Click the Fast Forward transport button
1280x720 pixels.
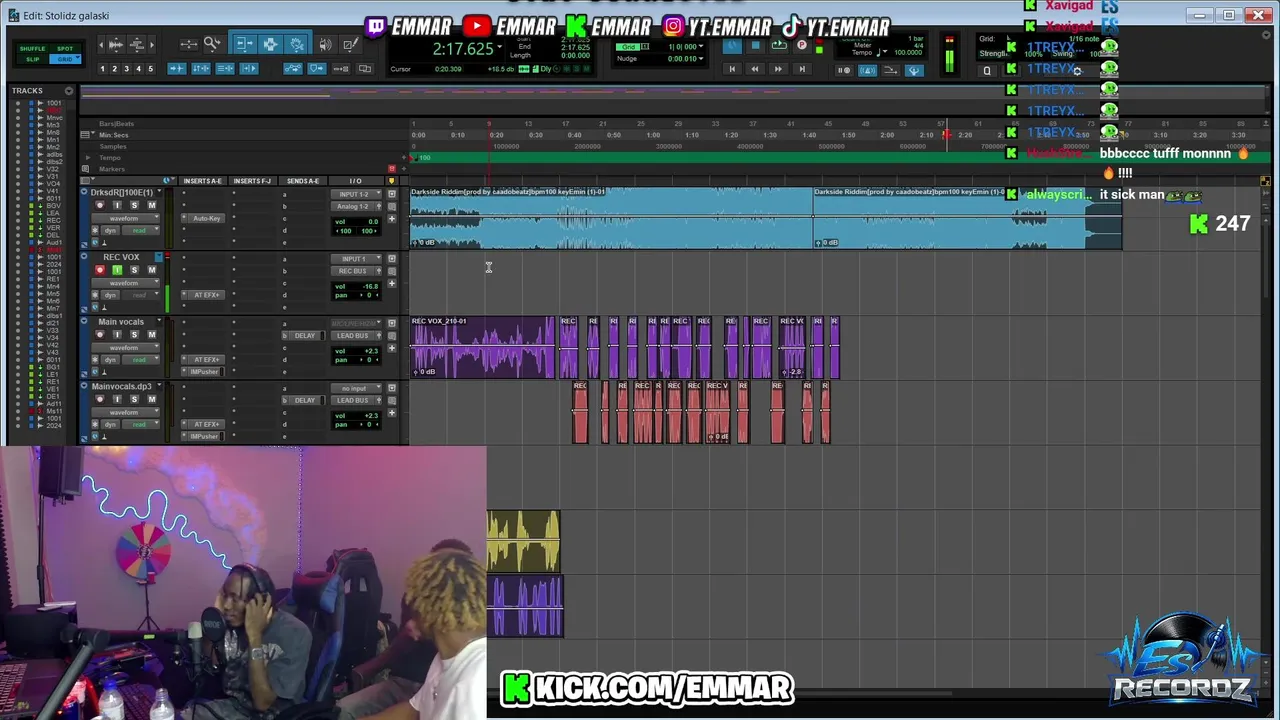(x=778, y=69)
